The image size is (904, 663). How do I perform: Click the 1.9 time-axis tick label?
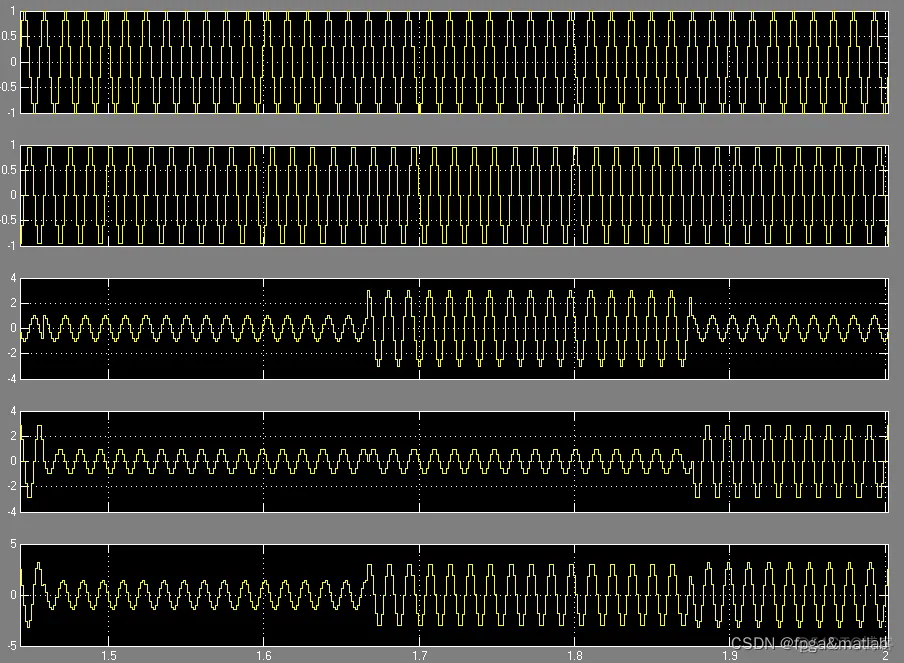coord(729,656)
